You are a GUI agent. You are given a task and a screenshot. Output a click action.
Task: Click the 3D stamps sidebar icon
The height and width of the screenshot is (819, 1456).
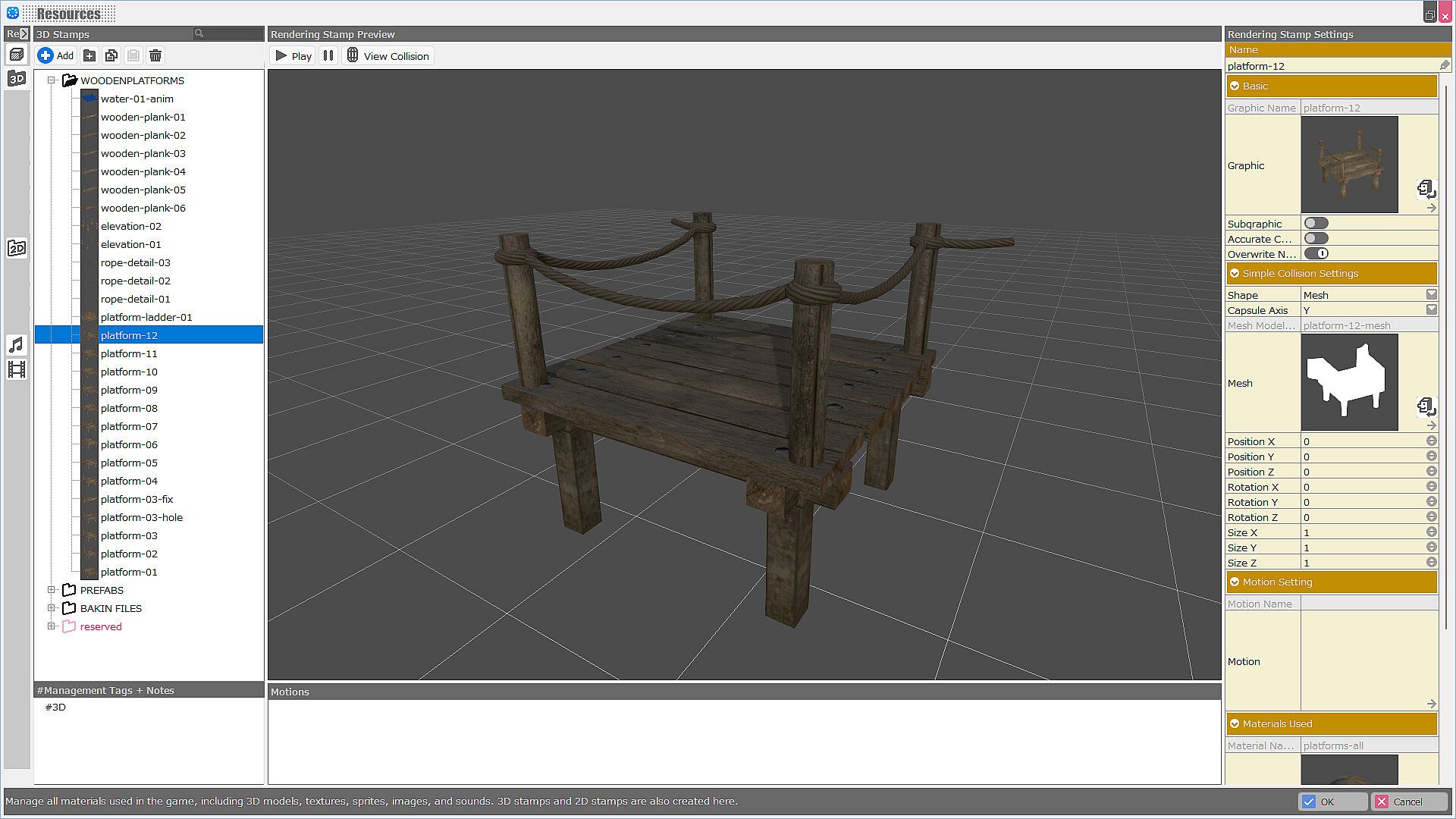pos(17,78)
